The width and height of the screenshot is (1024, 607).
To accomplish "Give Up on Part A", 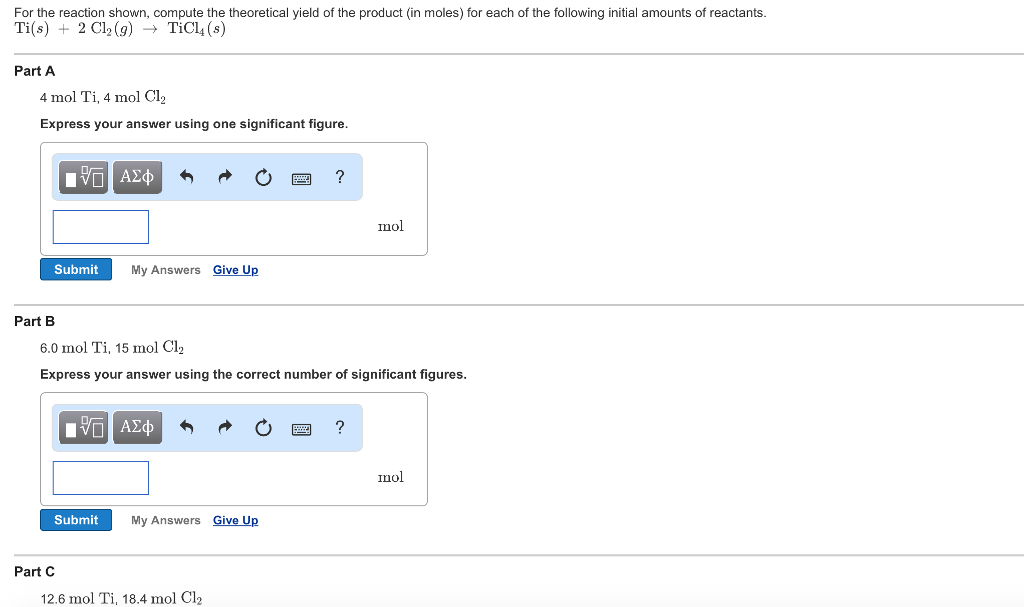I will 235,270.
